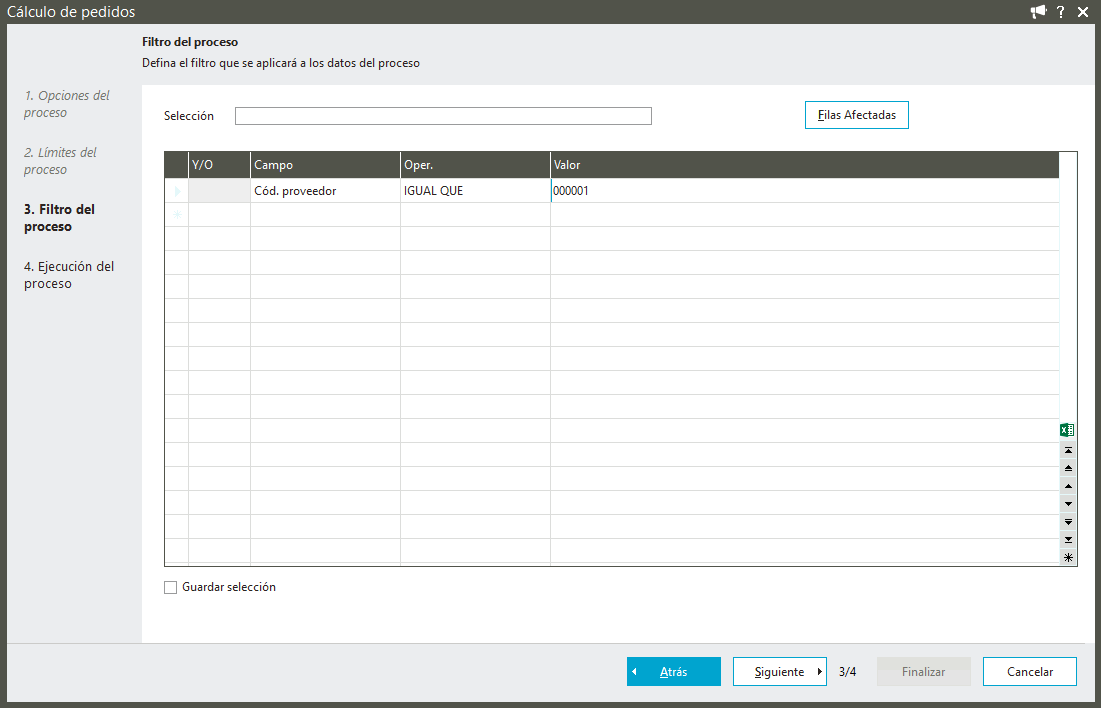Click the Oper. column header

click(475, 165)
